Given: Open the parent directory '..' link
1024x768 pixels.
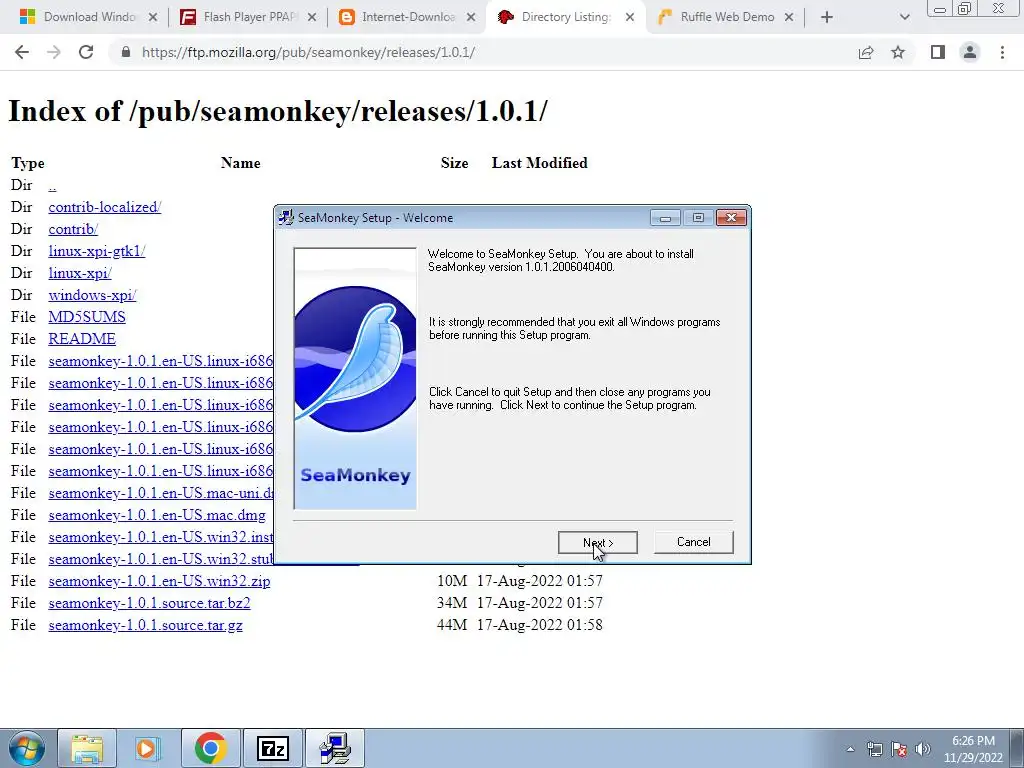Looking at the screenshot, I should [52, 185].
